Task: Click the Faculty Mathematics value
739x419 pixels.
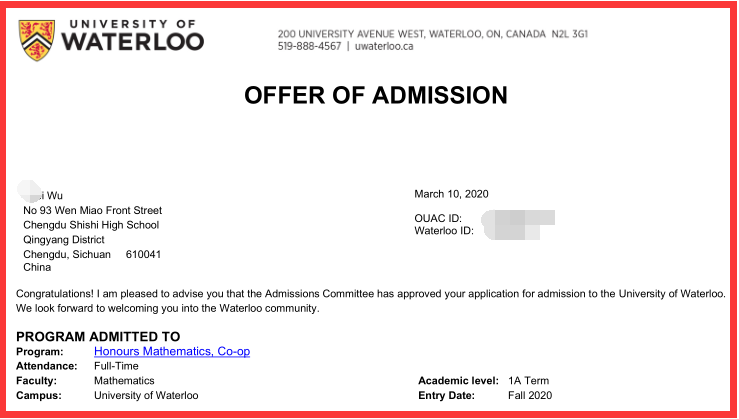Action: tap(124, 381)
